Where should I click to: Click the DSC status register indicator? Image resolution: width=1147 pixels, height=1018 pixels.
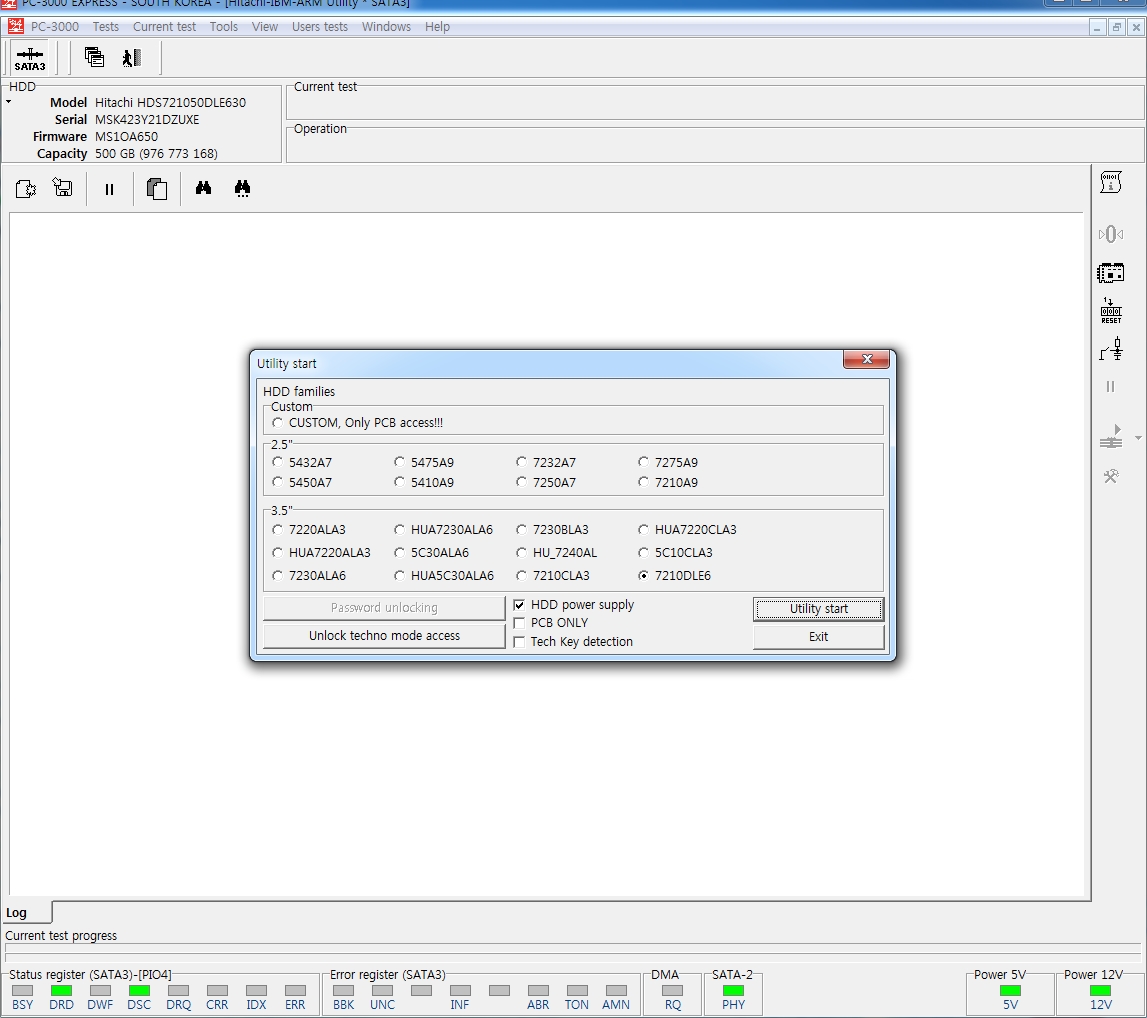(x=139, y=990)
